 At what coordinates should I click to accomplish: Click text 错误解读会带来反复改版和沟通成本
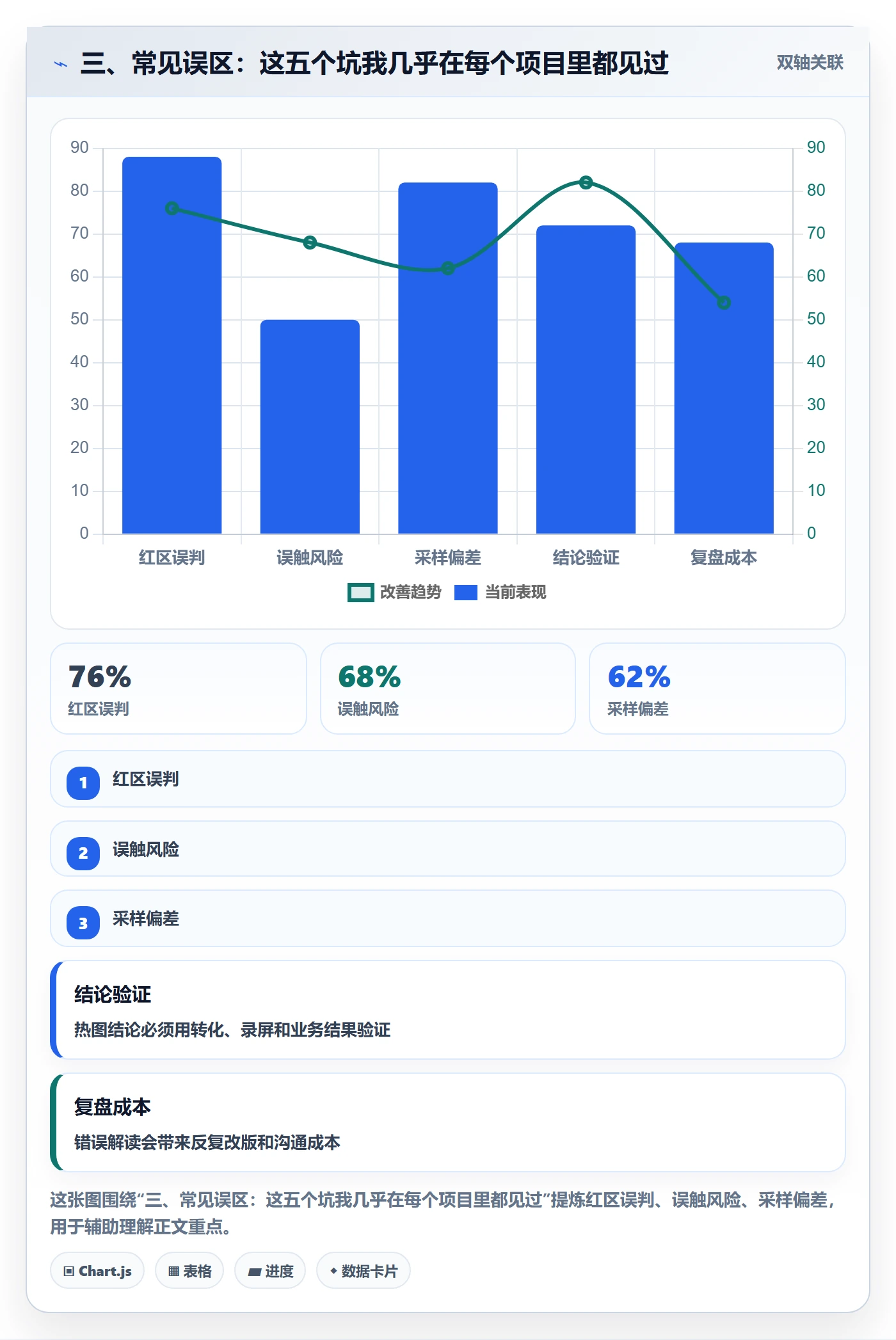coord(207,1142)
